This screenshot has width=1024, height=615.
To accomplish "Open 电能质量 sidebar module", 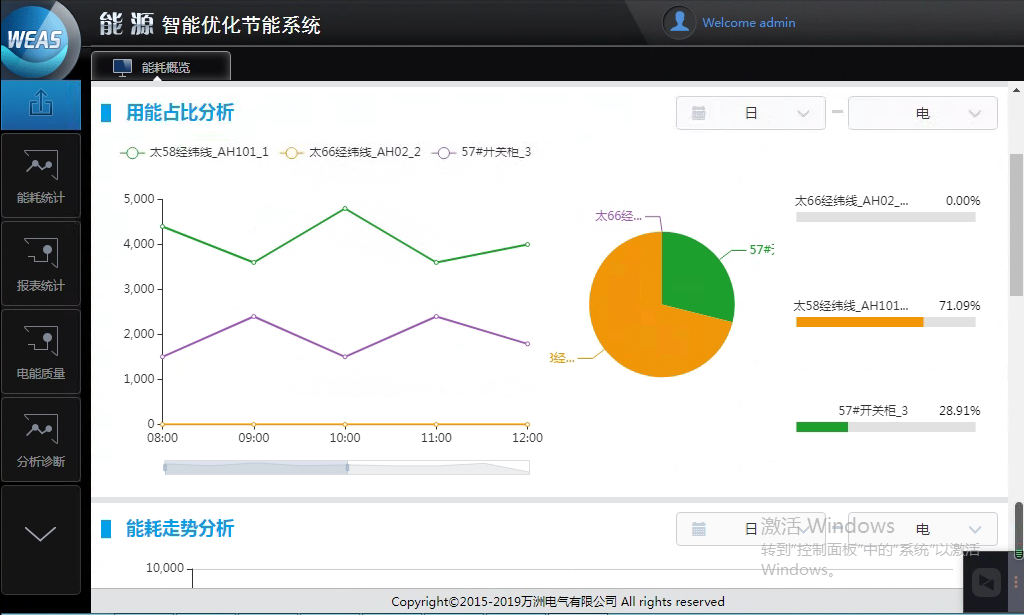I will pyautogui.click(x=41, y=351).
